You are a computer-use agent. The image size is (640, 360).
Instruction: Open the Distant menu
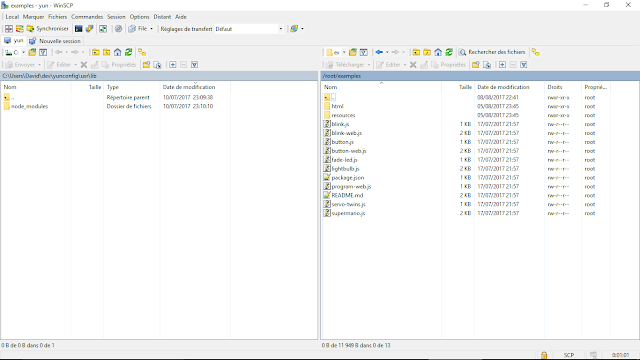point(162,17)
